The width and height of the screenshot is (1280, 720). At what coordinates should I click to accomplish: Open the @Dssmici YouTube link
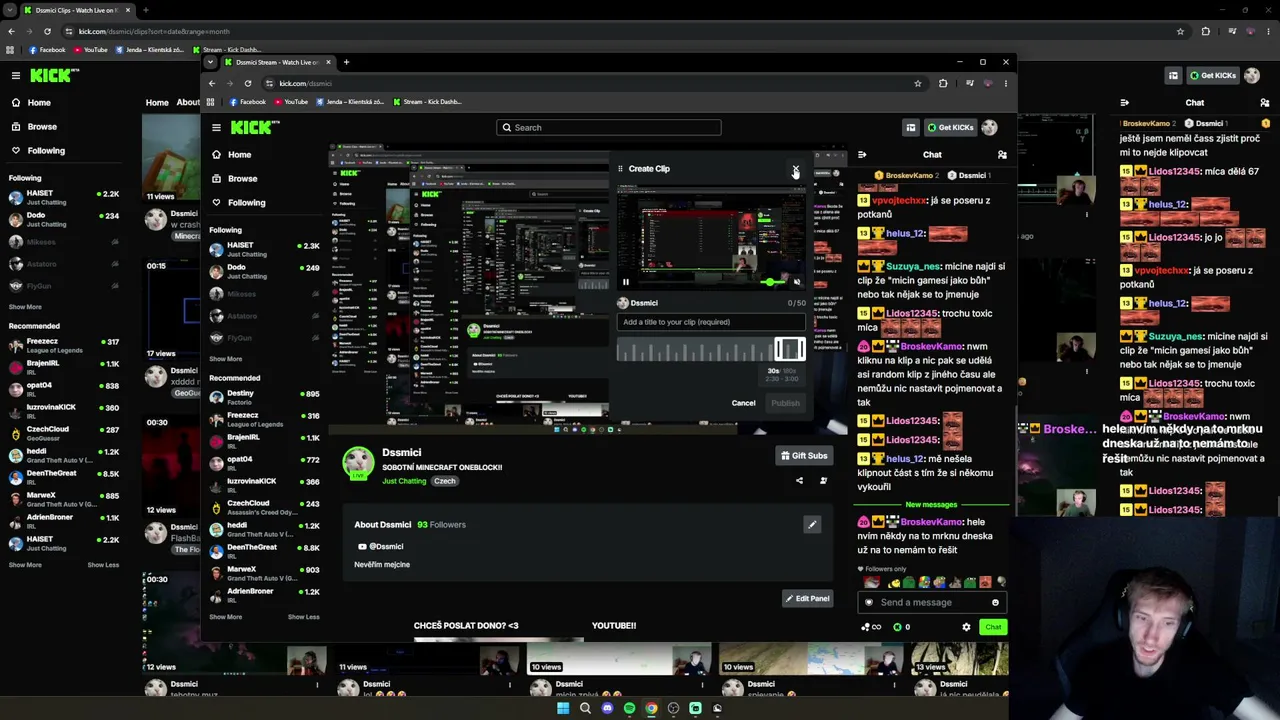pos(381,547)
